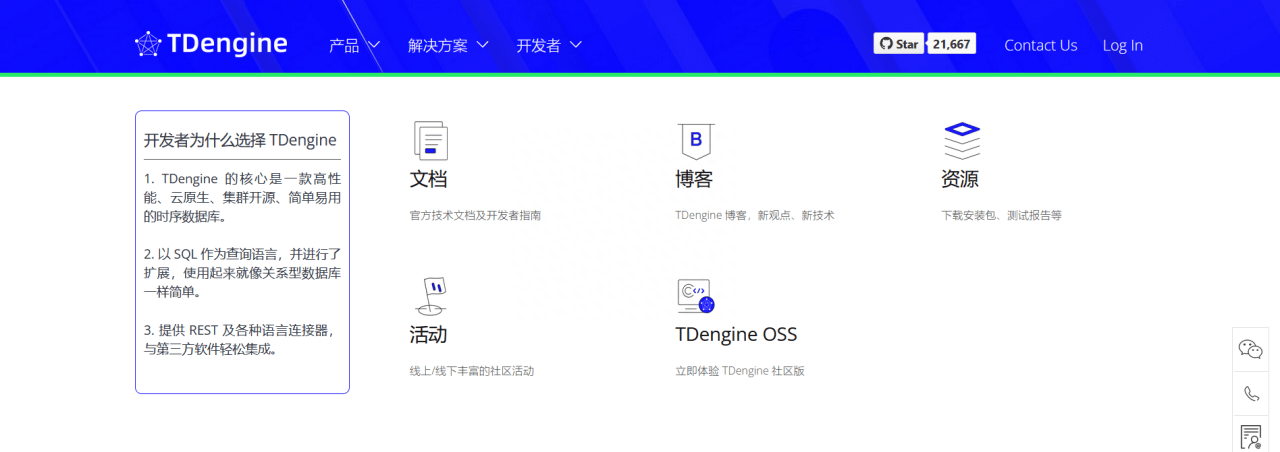Click the phone icon in sidebar

click(1250, 393)
